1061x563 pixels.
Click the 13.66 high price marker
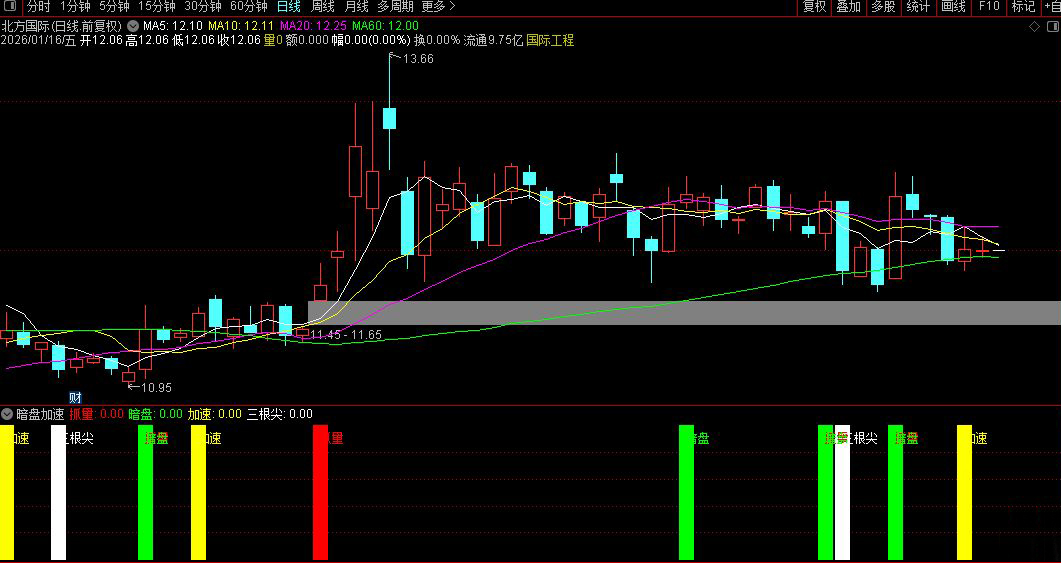tap(417, 59)
